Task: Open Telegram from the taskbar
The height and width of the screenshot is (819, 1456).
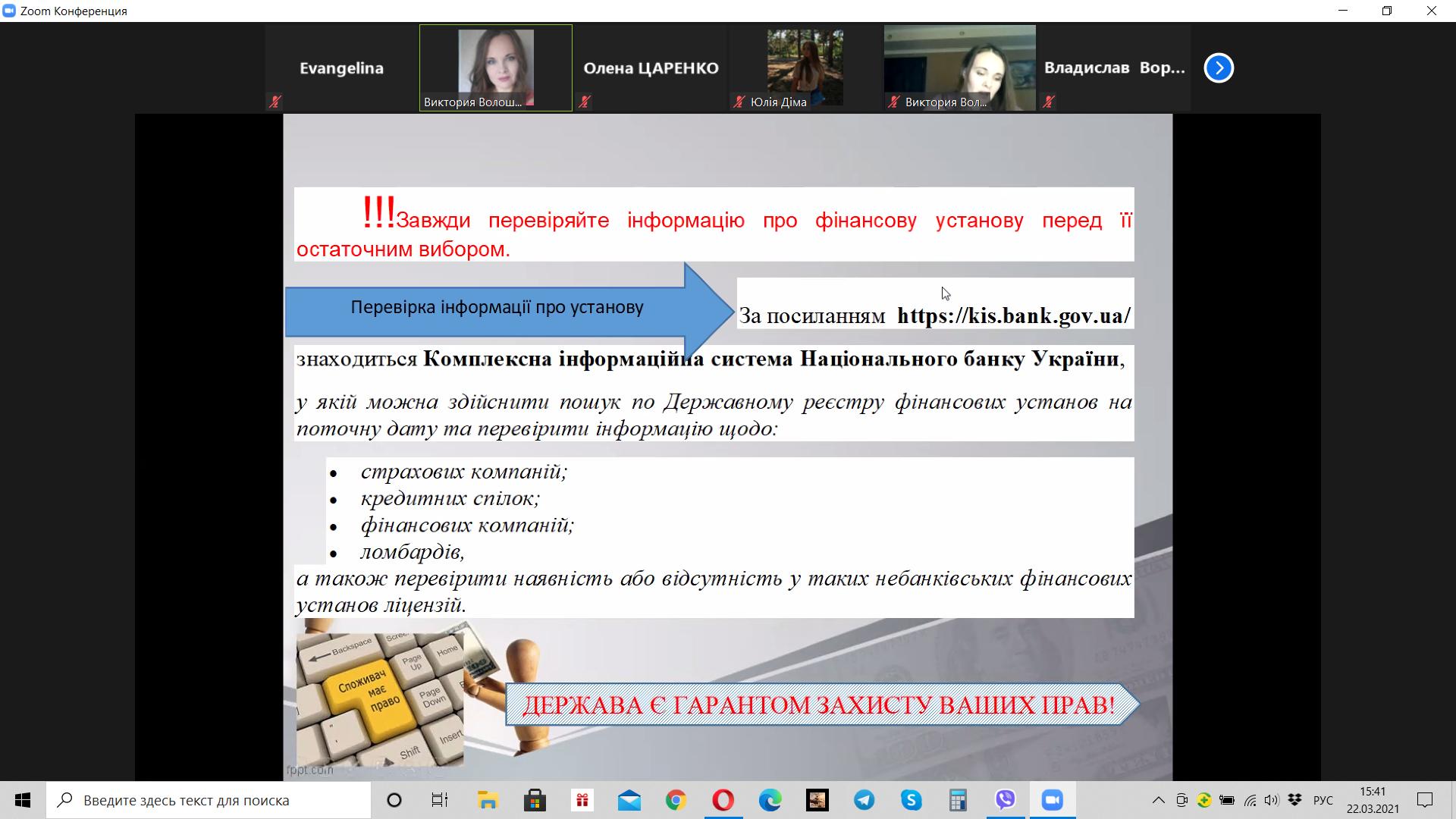Action: click(864, 800)
